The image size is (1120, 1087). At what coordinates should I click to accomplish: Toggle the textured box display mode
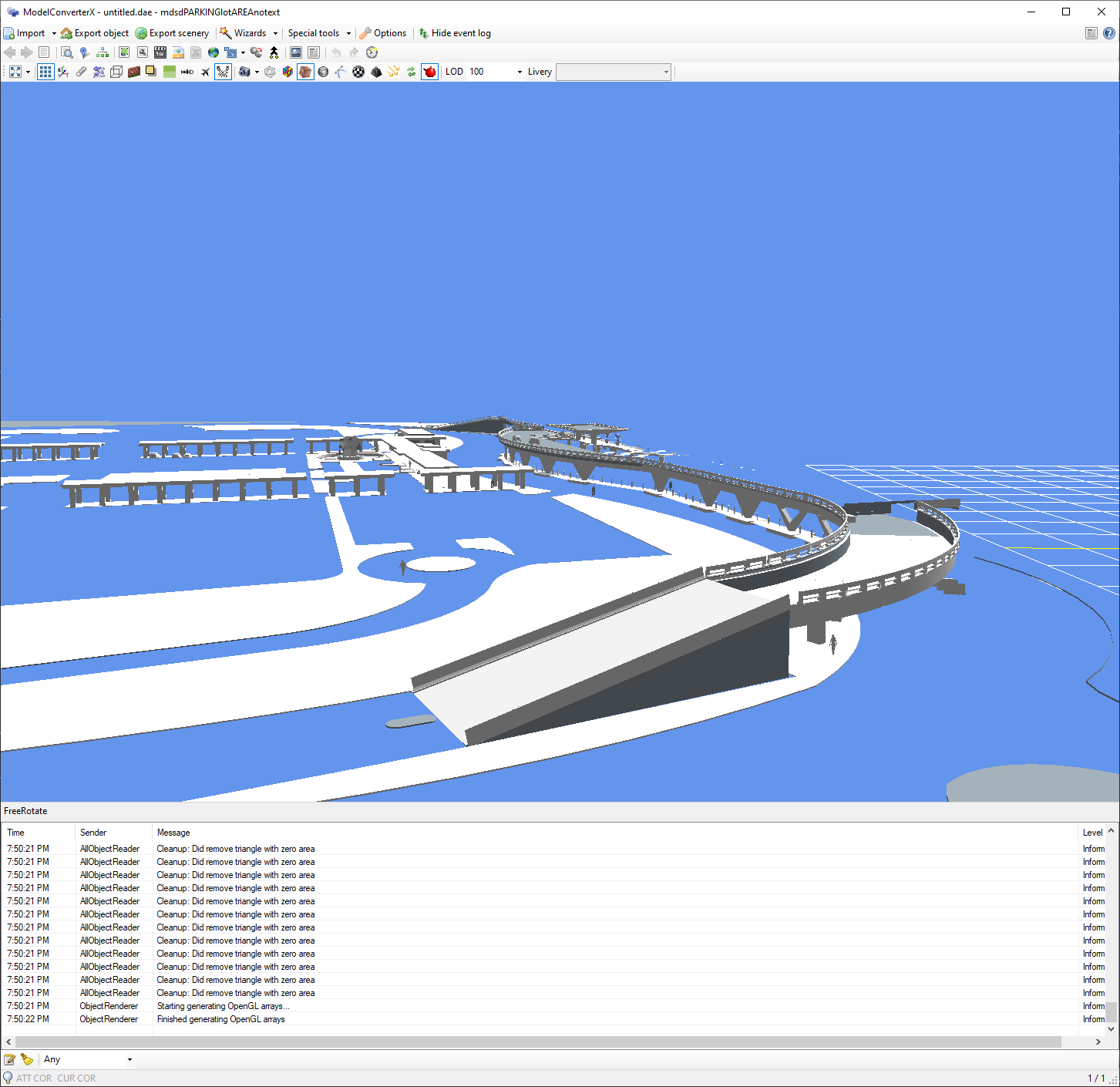pyautogui.click(x=305, y=72)
